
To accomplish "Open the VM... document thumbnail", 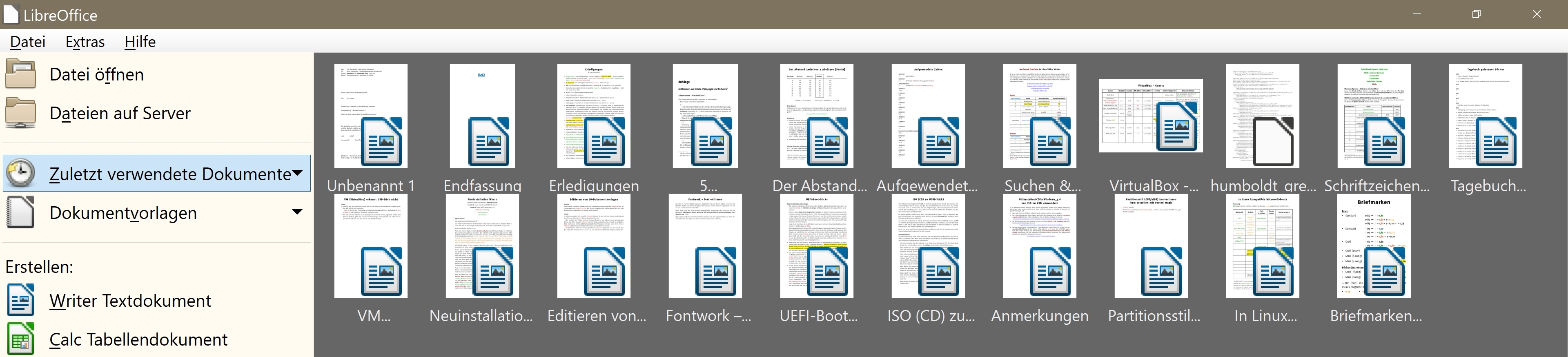I will (371, 246).
